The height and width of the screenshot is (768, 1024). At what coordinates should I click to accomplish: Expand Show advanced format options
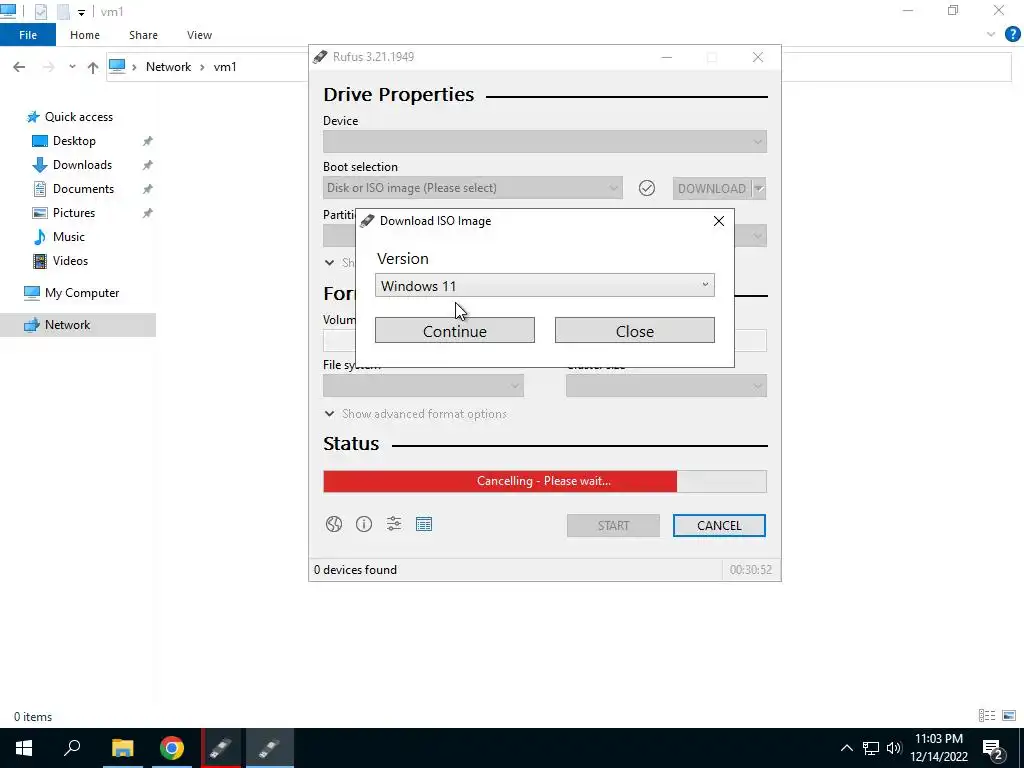[415, 414]
